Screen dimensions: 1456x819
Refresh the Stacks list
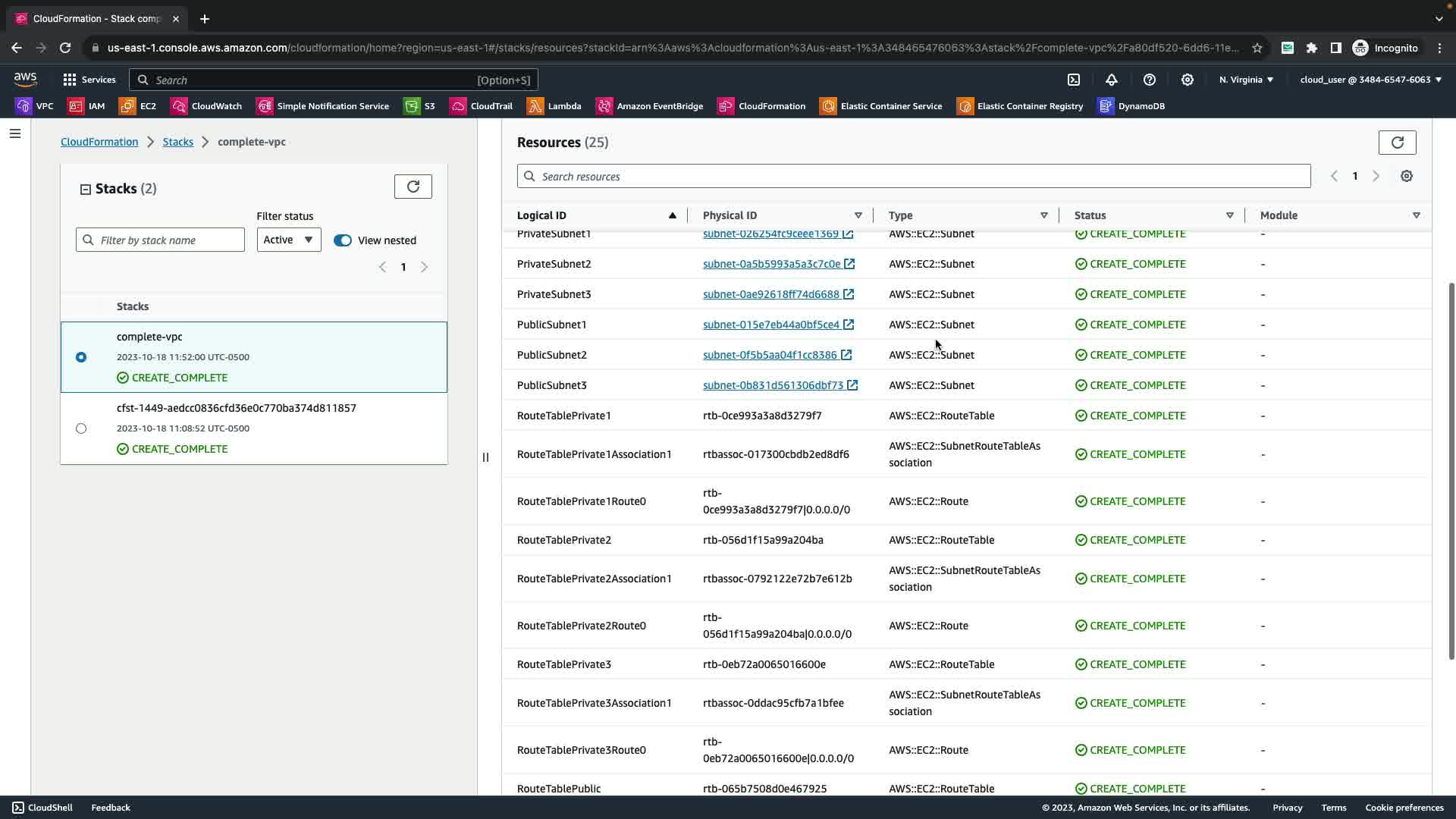tap(413, 187)
